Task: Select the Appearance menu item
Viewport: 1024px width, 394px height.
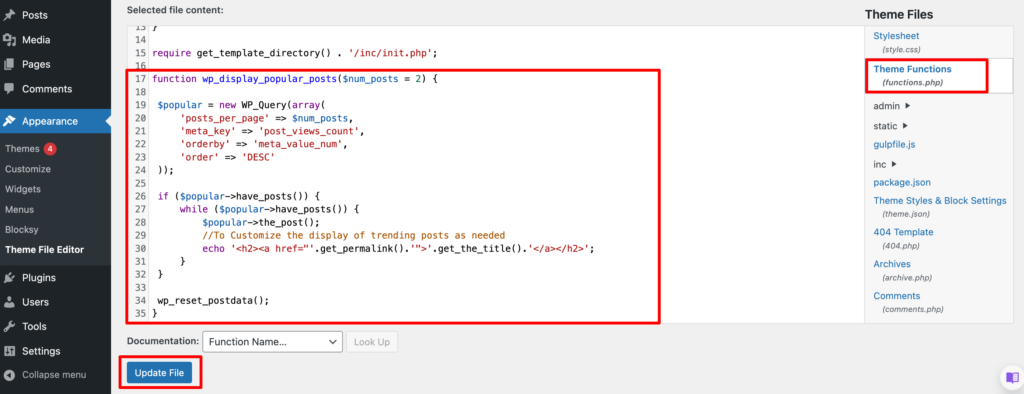Action: (56, 121)
